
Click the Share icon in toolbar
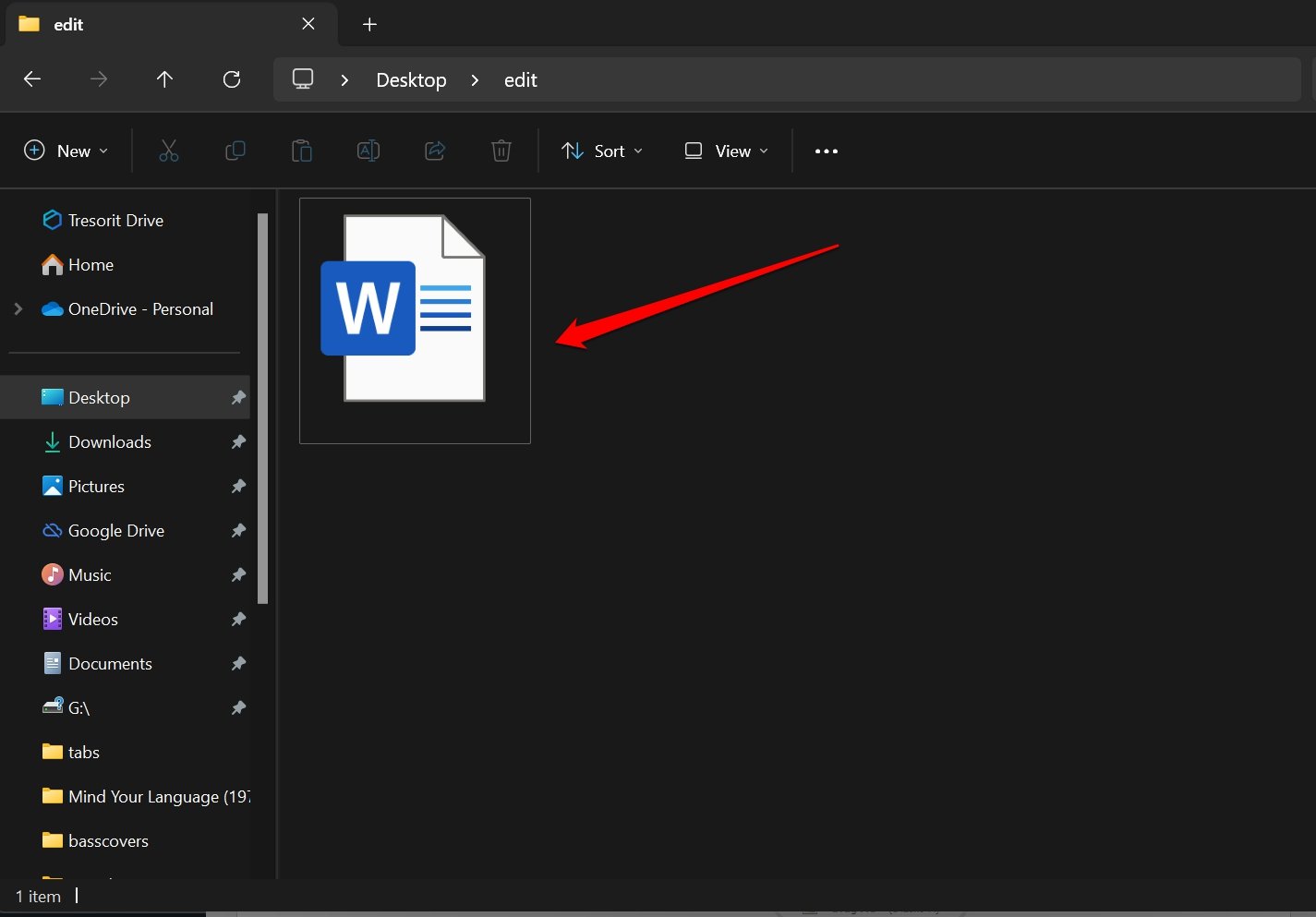click(x=435, y=151)
